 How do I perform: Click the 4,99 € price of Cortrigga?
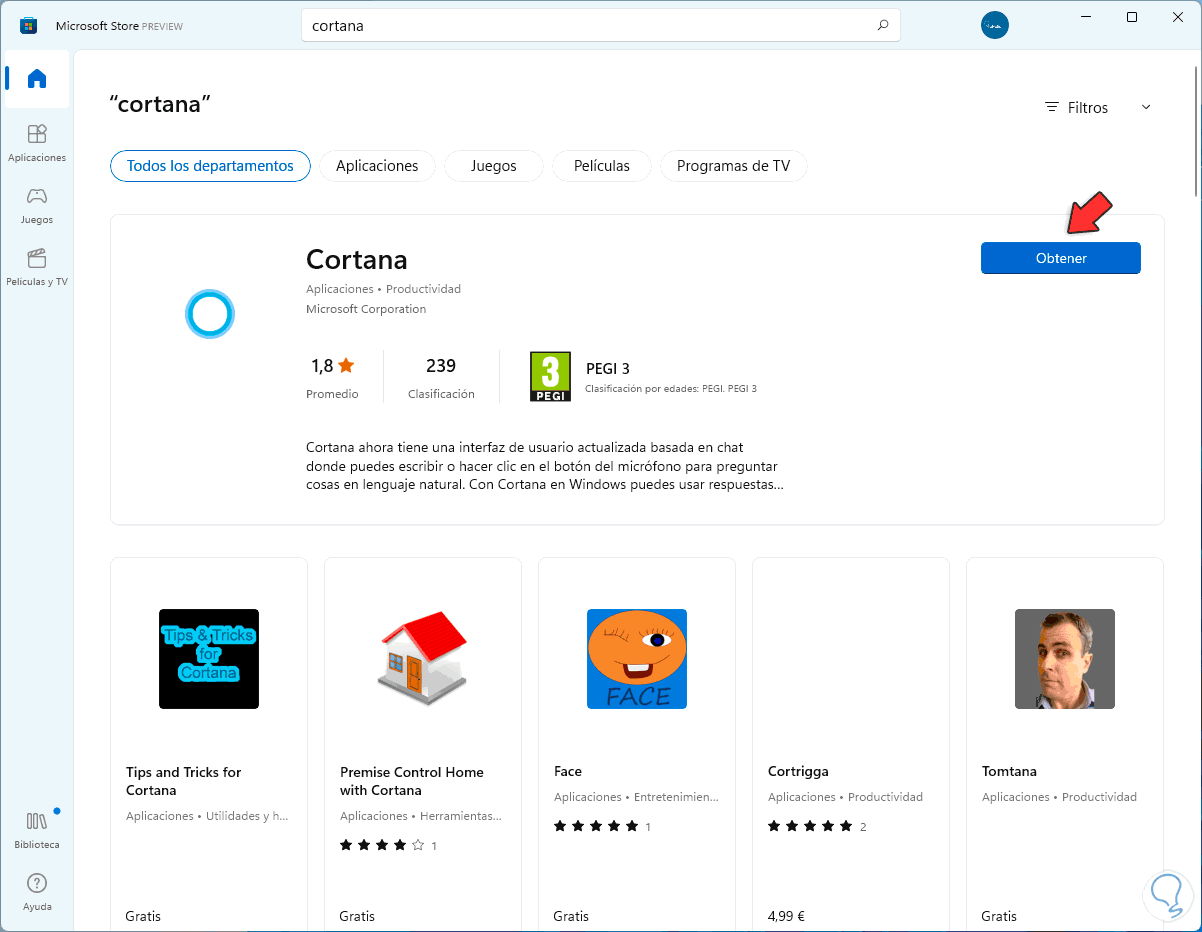point(786,916)
